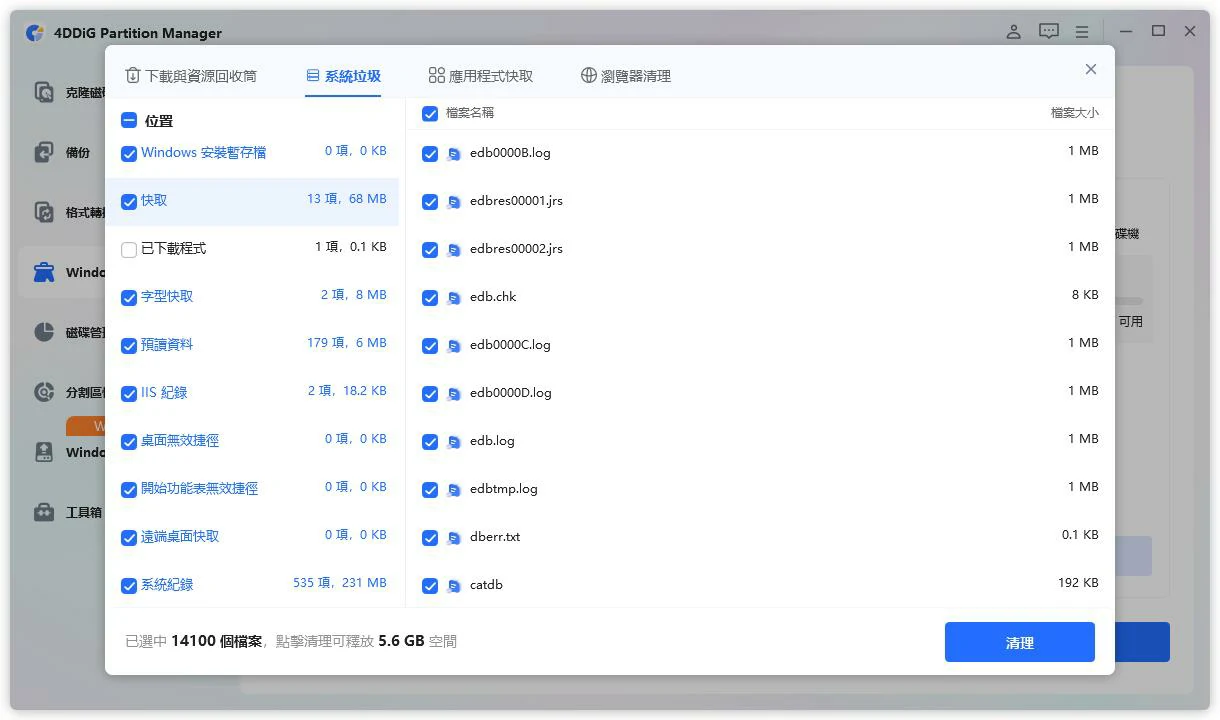Viewport: 1220px width, 720px height.
Task: Click the edb.log file name
Action: 492,441
